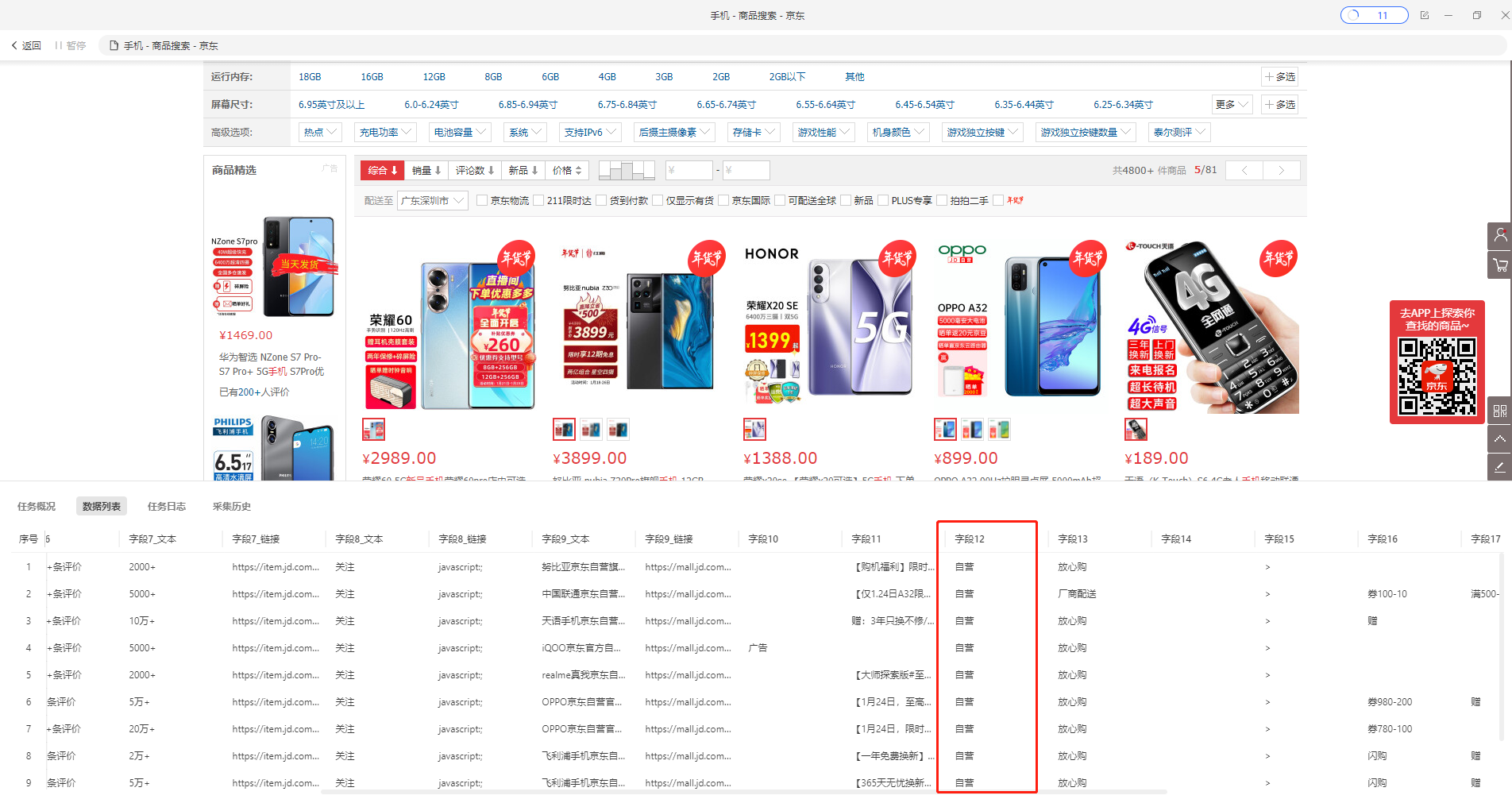Viewport: 1512px width, 803px height.
Task: Open the OPPO A32 product image
Action: point(1021,326)
